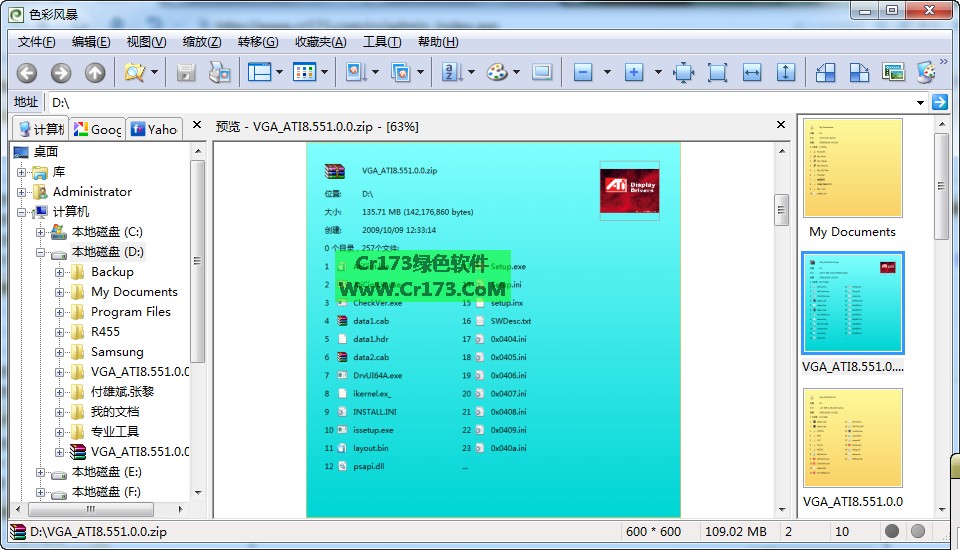This screenshot has height=550, width=960.
Task: Click the preview vertical scrollbar thumb
Action: 781,210
